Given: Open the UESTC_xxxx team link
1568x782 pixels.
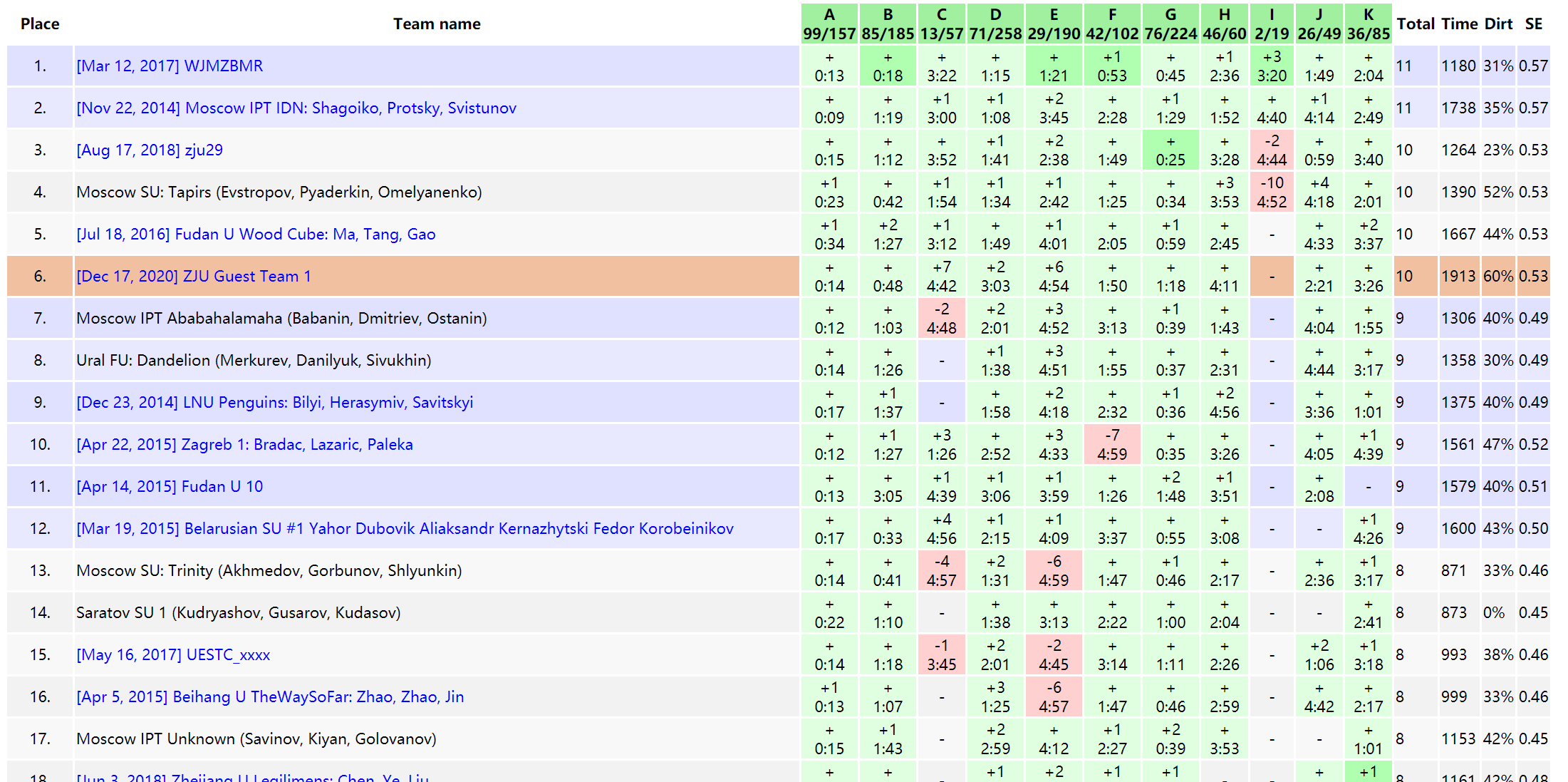Looking at the screenshot, I should 173,654.
